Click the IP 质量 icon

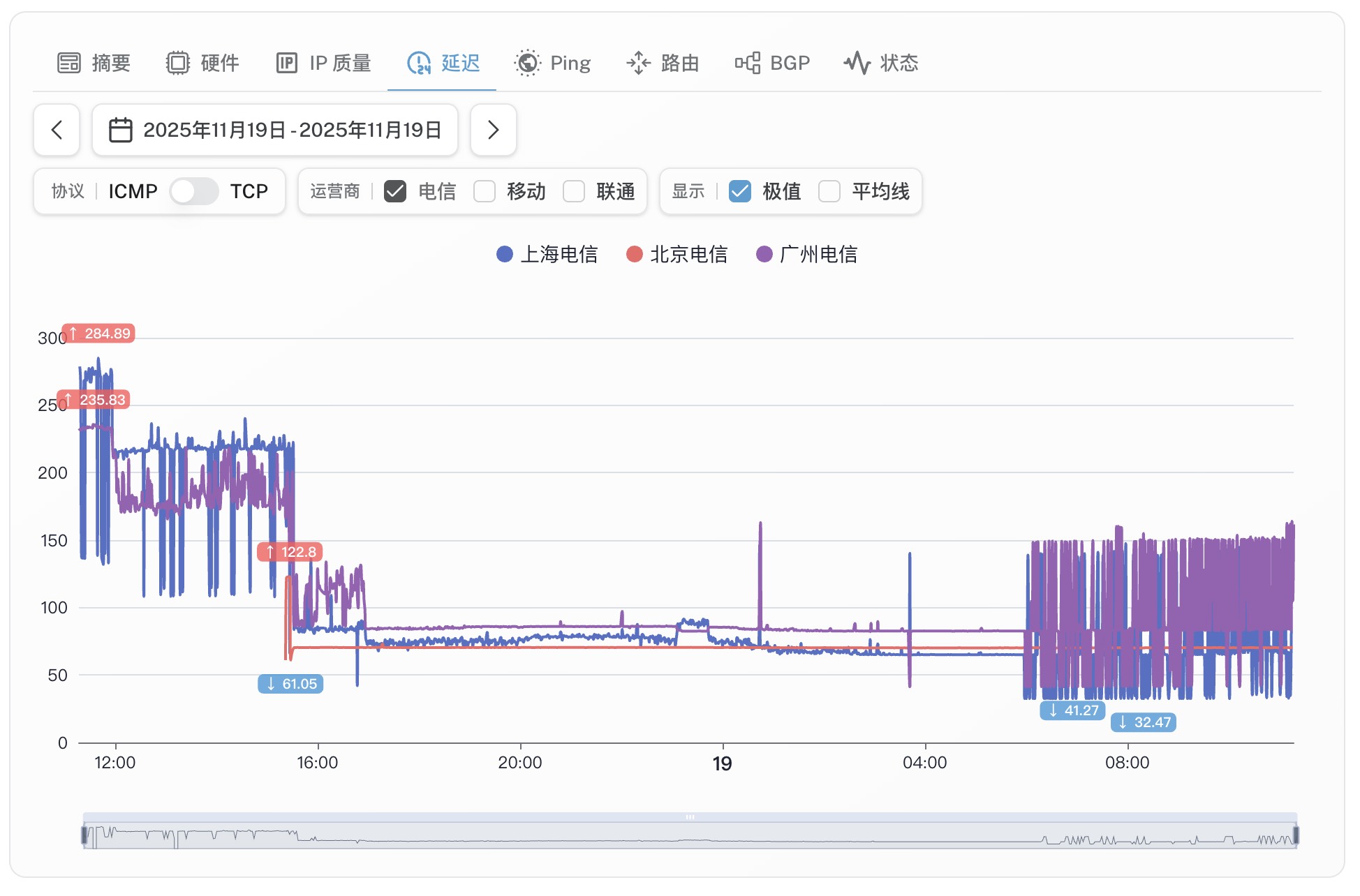(x=286, y=64)
